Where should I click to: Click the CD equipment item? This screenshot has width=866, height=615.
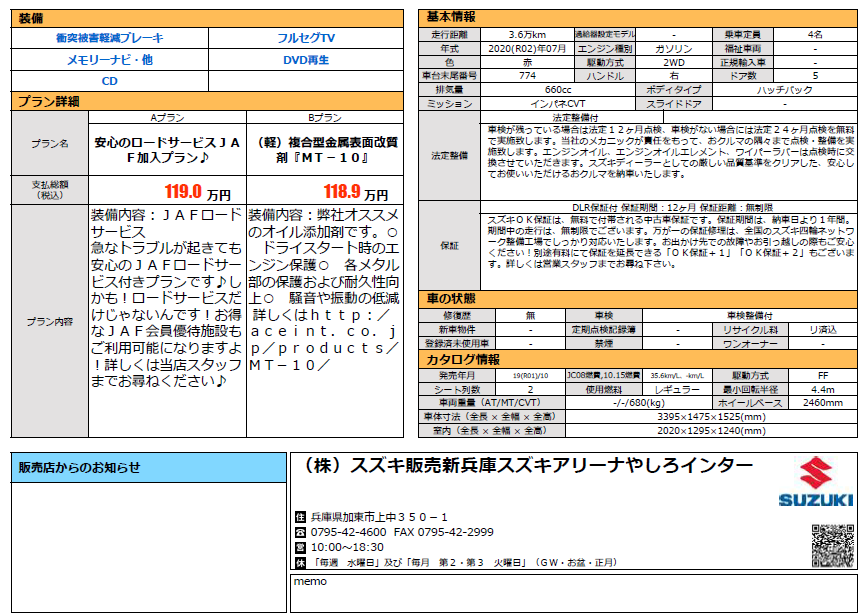click(110, 81)
